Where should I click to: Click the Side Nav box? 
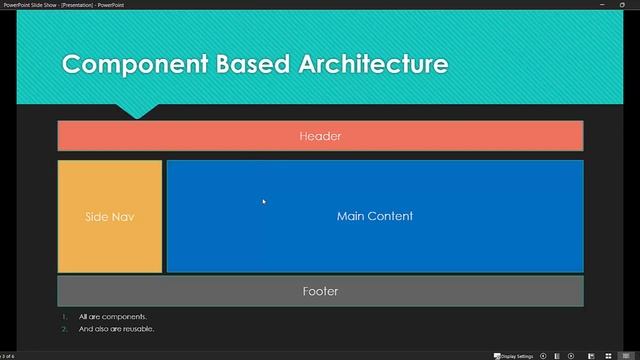(110, 216)
